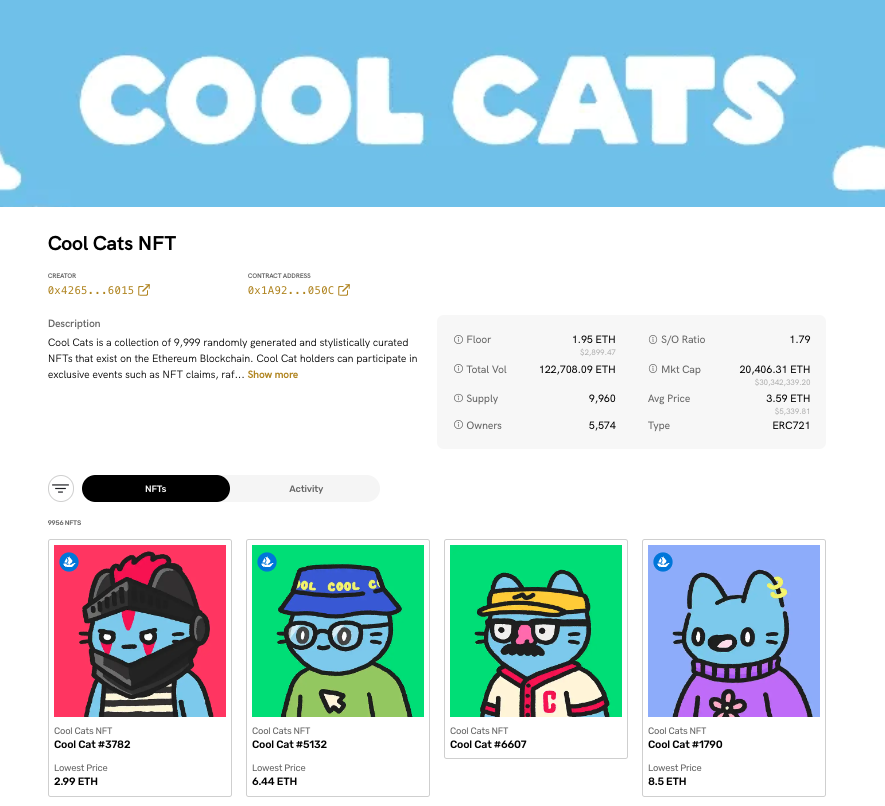Click OpenSea badge on Cool Cat #5132

pos(267,562)
